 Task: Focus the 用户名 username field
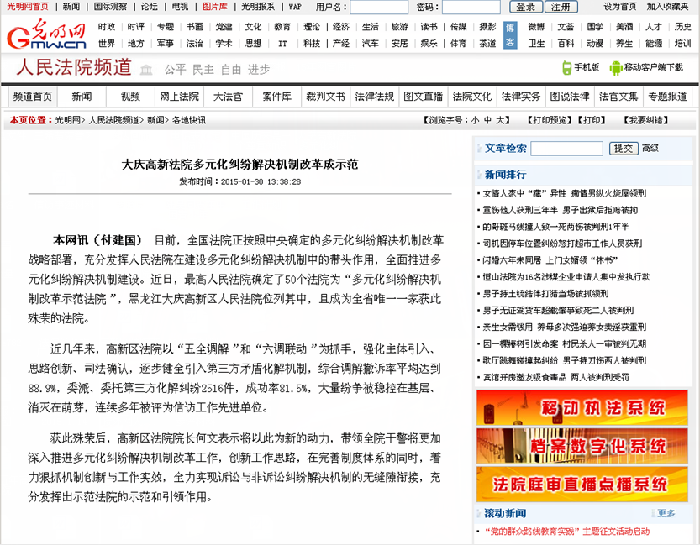(379, 7)
